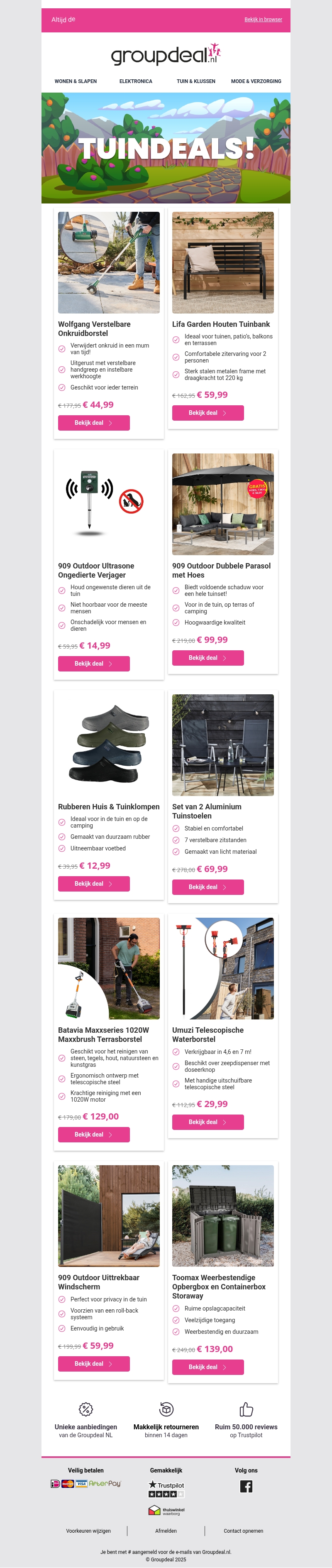Open the Tuin & Klussen category
Viewport: 332px width, 1568px height.
(x=196, y=81)
